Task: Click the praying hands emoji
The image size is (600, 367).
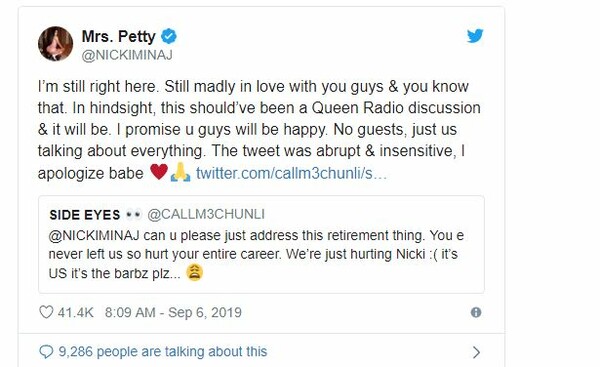Action: click(180, 172)
